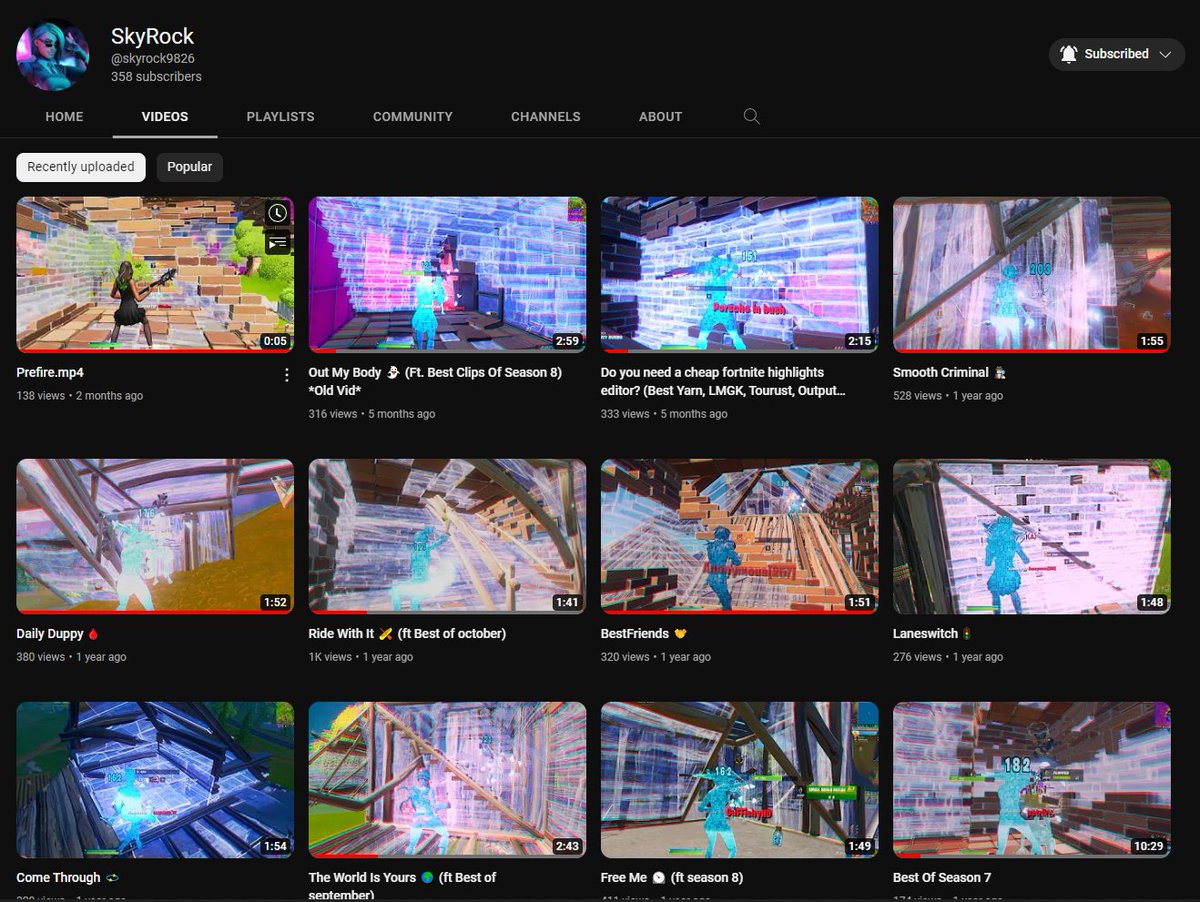Click the BestFriends title link
Viewport: 1200px width, 902px height.
coord(643,634)
